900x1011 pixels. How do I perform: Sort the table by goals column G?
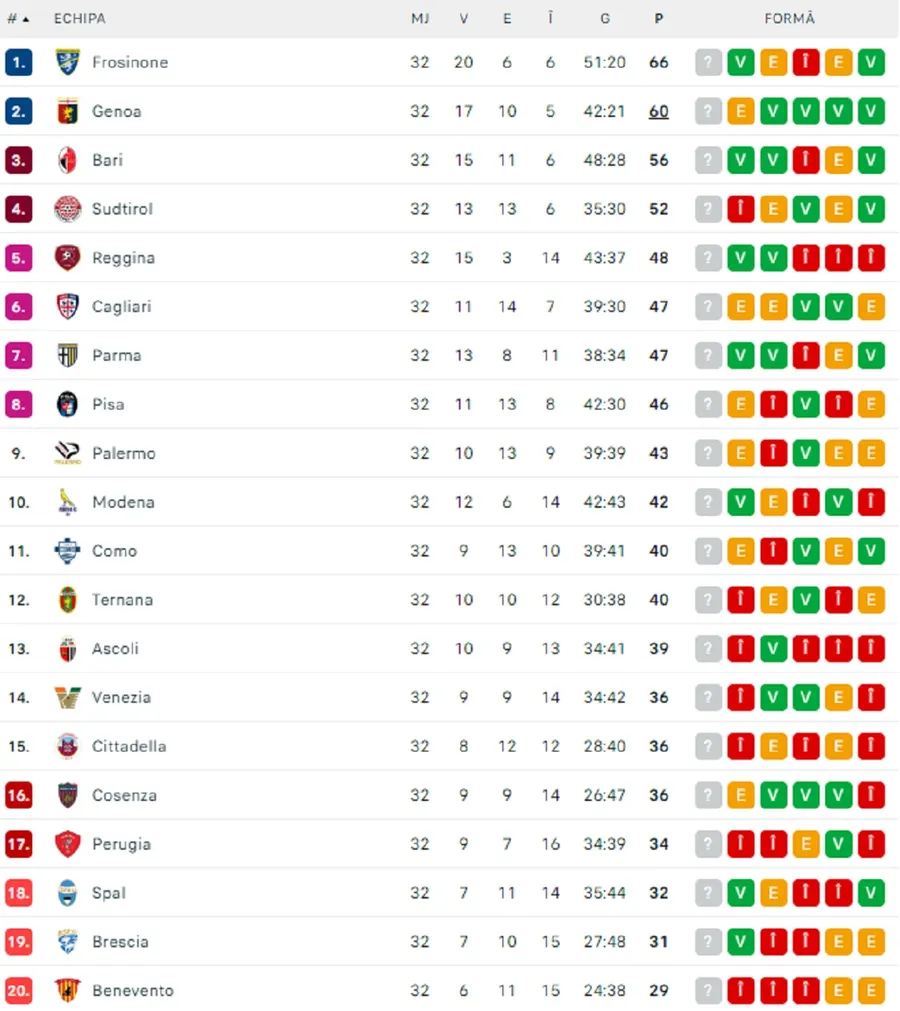pyautogui.click(x=605, y=18)
